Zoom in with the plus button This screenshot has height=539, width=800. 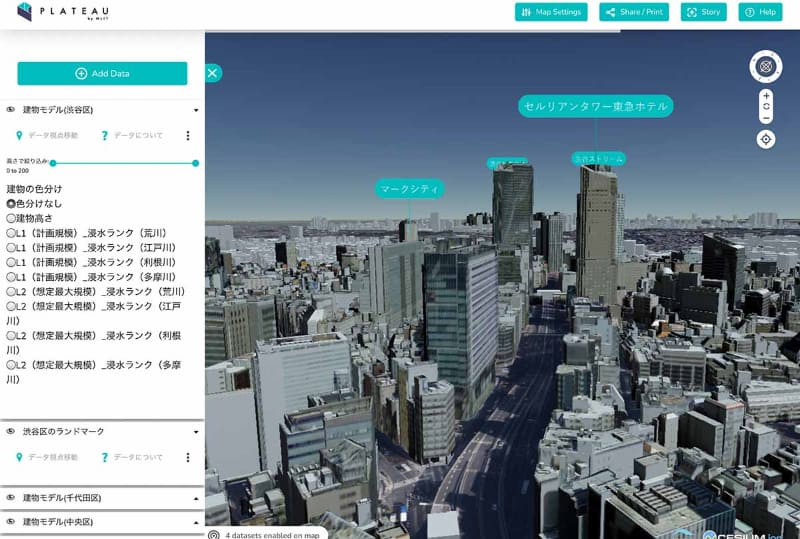[766, 95]
